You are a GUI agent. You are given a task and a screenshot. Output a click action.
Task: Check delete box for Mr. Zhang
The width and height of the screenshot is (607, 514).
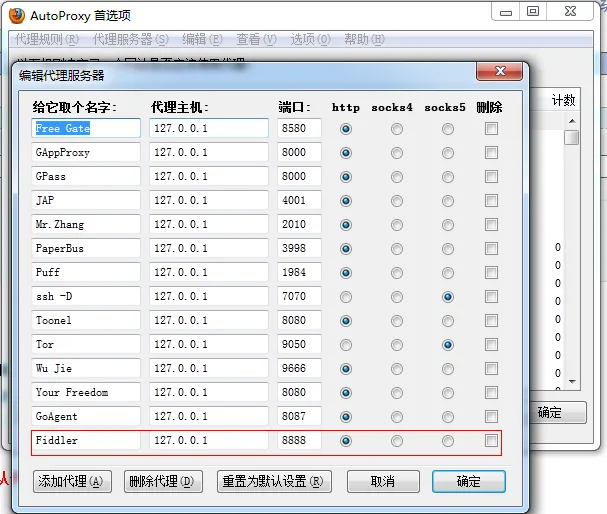(491, 224)
